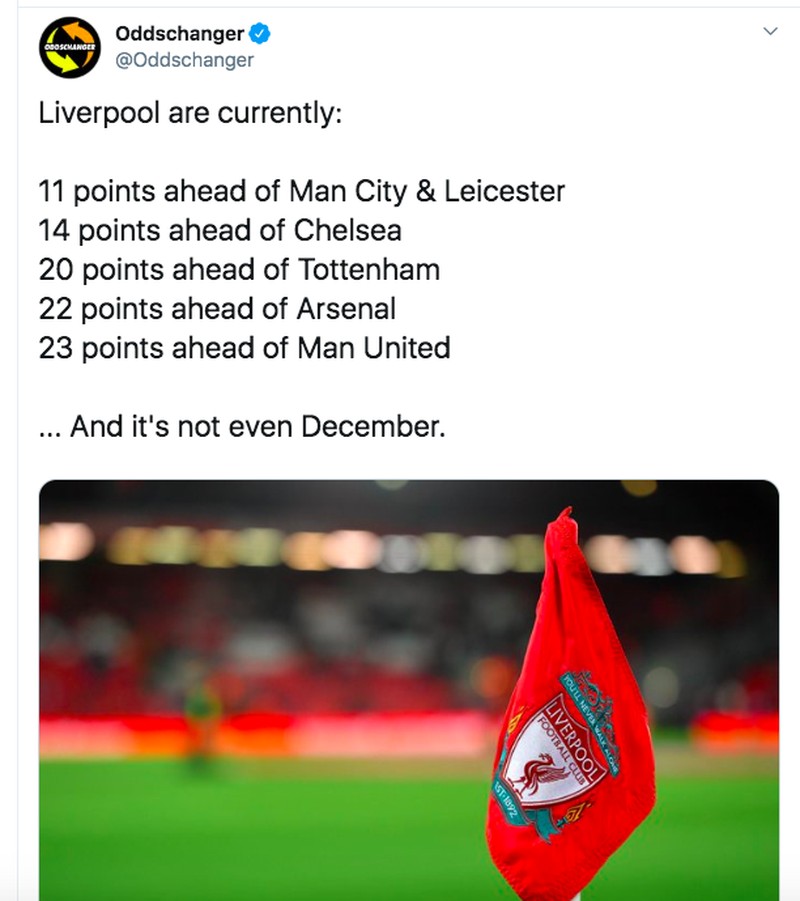Click the Tottenham points line

[x=239, y=270]
